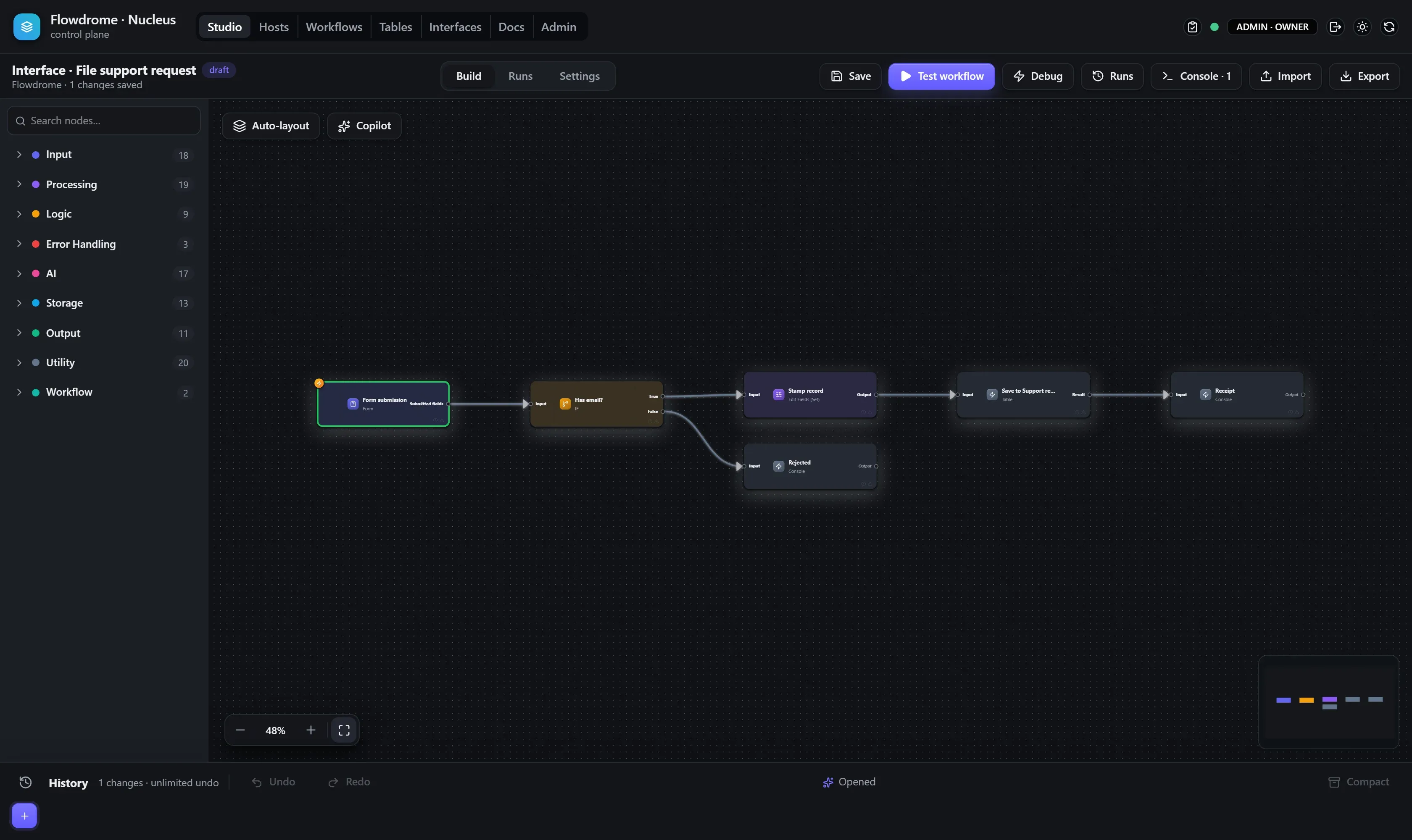Zoom in with the plus icon
1412x840 pixels.
(311, 730)
